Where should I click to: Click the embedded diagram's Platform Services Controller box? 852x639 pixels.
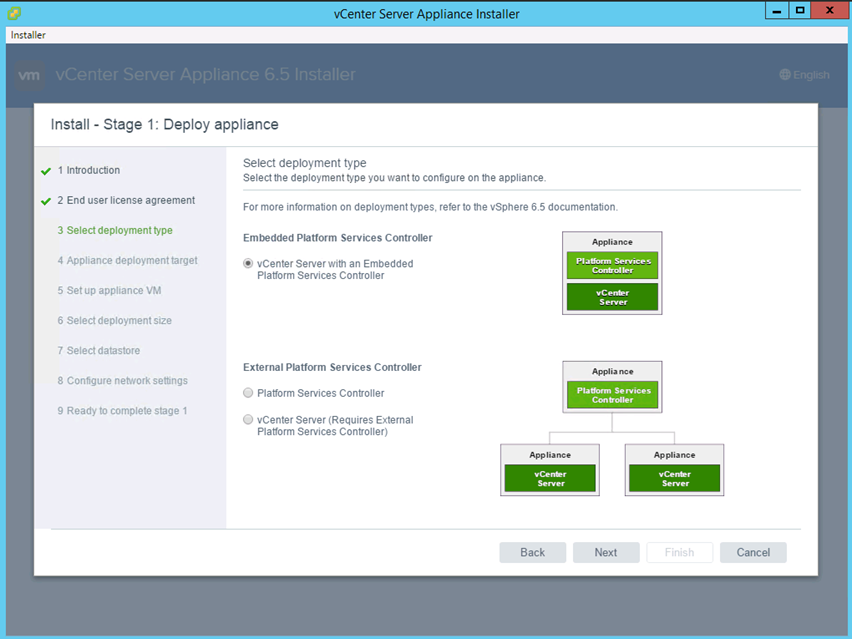coord(612,265)
